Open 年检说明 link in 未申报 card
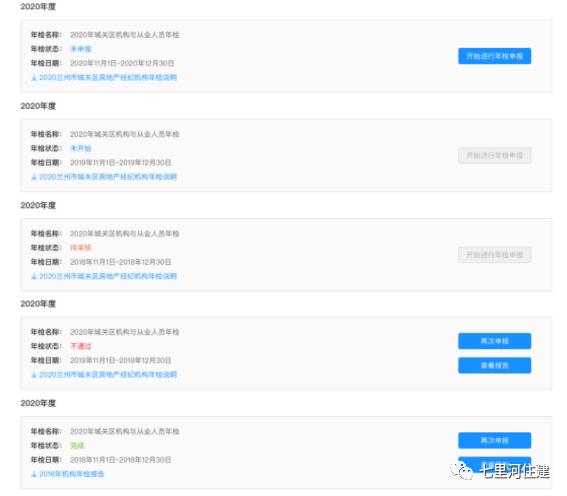 click(108, 77)
